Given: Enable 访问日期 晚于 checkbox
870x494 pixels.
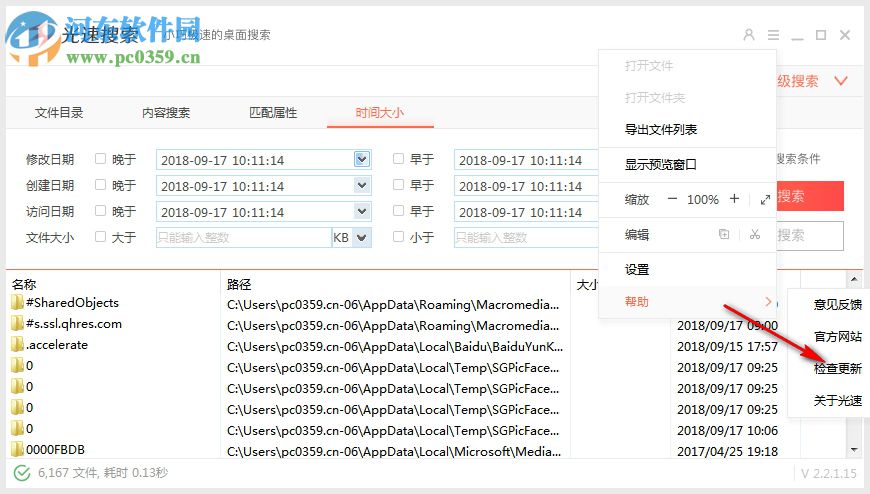Looking at the screenshot, I should pyautogui.click(x=100, y=210).
